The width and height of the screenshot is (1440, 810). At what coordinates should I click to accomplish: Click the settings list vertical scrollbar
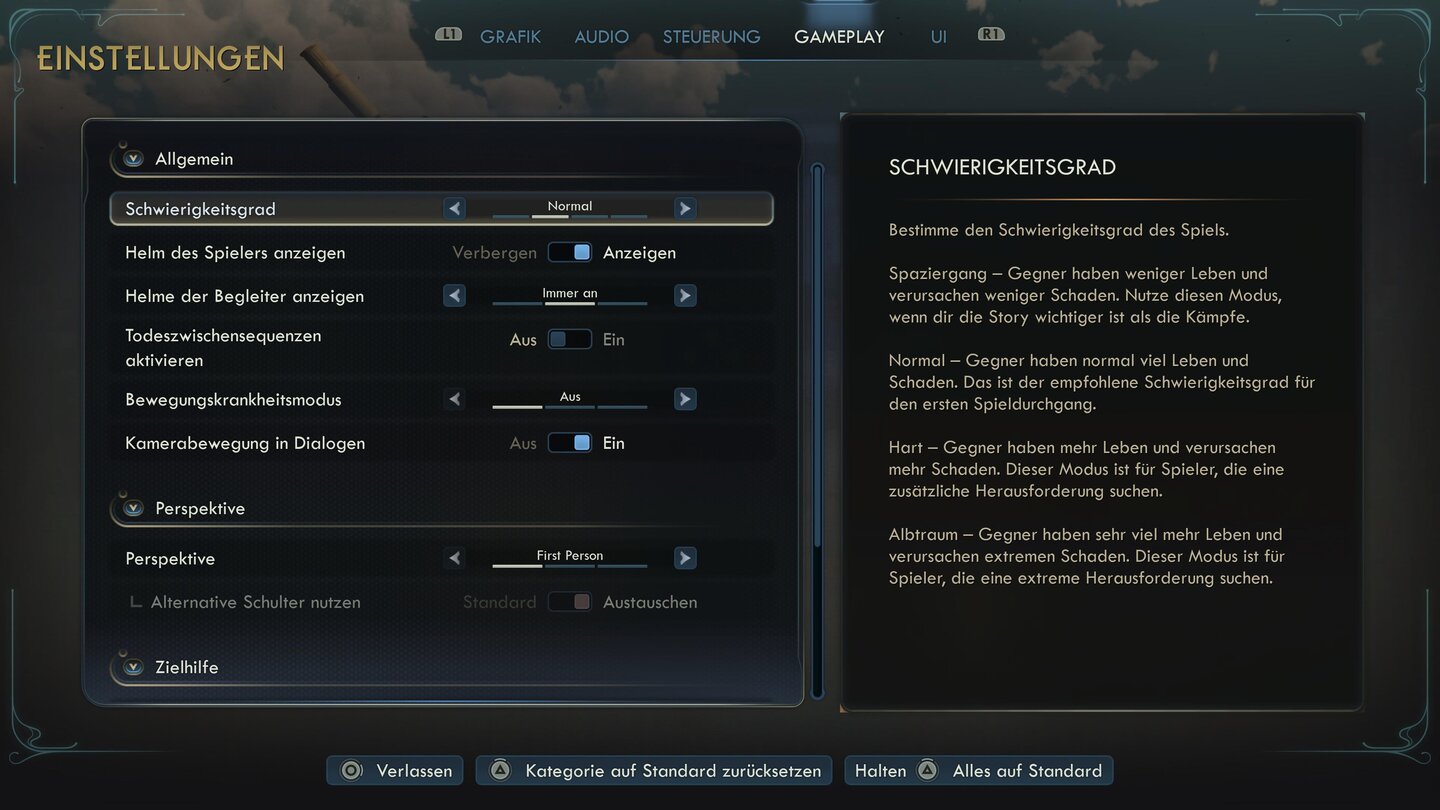click(817, 430)
